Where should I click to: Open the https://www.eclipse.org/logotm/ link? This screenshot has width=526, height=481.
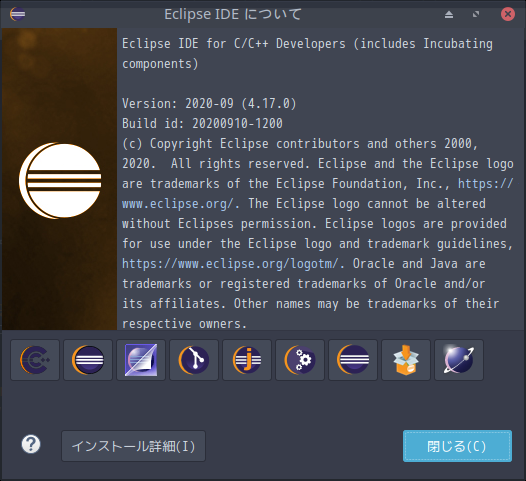click(x=230, y=264)
